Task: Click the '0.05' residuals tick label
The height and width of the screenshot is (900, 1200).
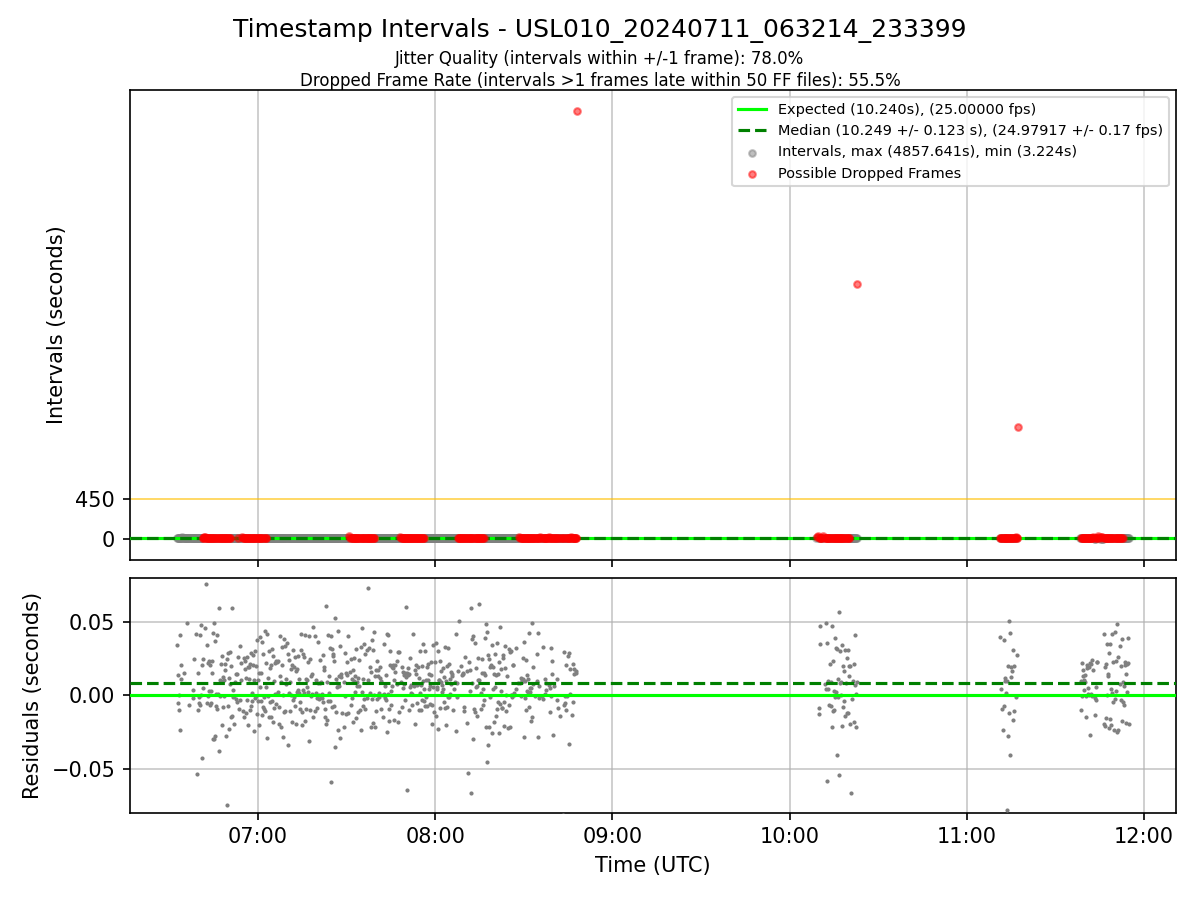Action: 93,622
